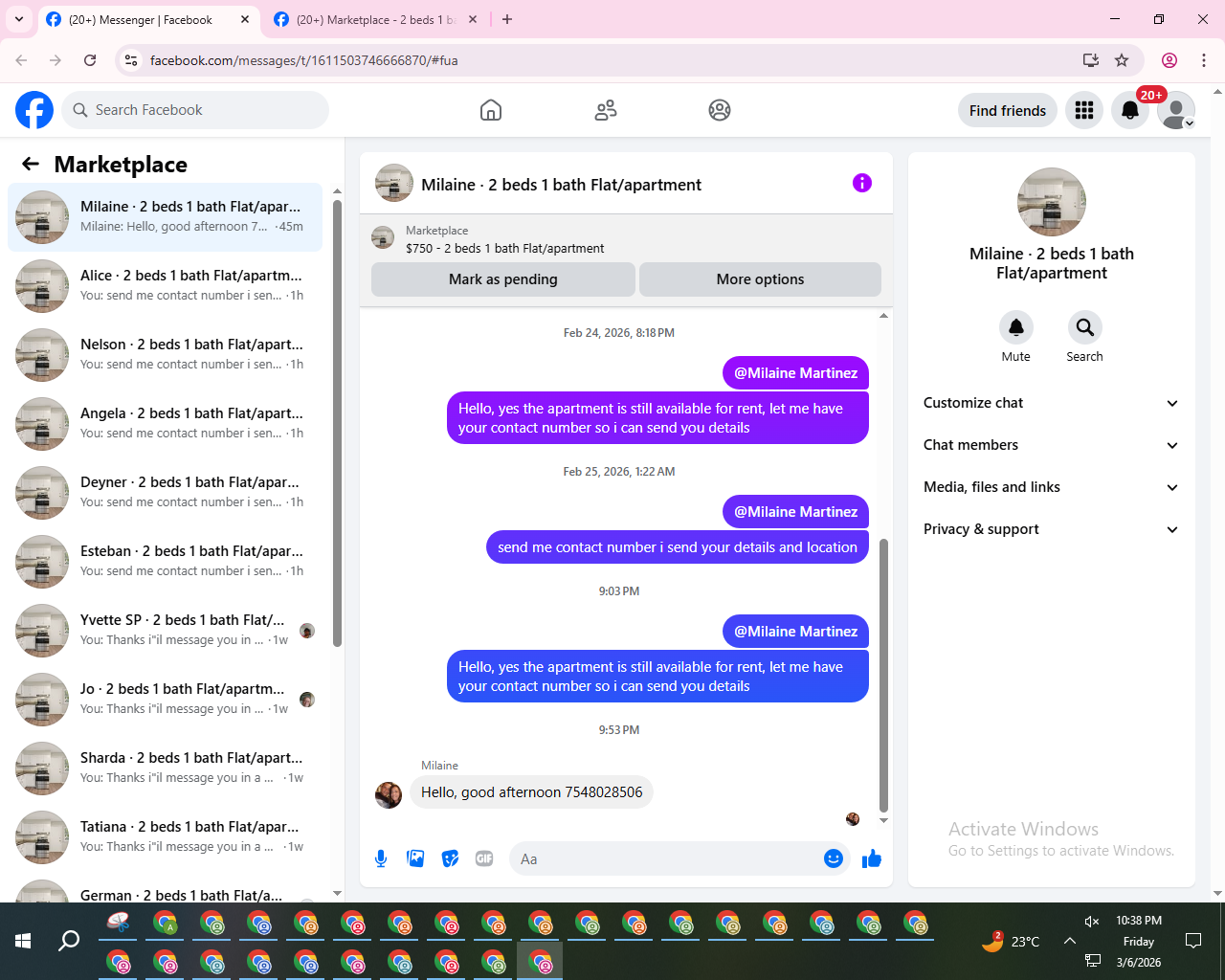The image size is (1225, 980).
Task: Open Tatiana's 2 beds conversation
Action: (166, 837)
